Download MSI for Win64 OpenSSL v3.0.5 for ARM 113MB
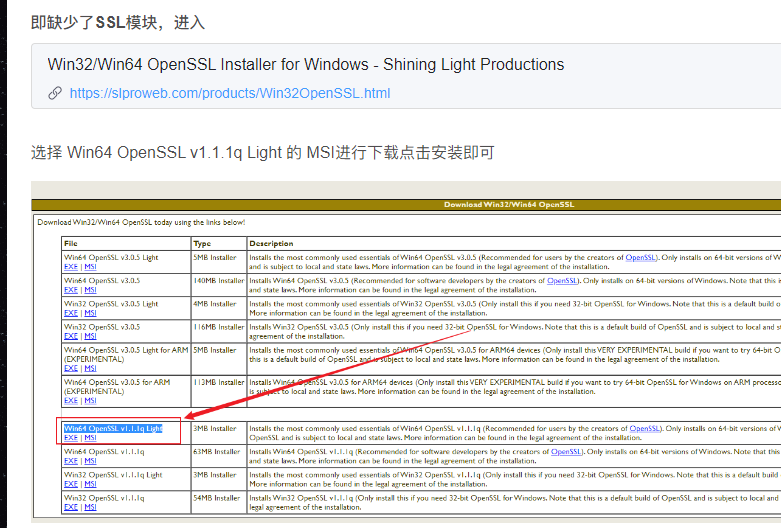Image resolution: width=781 pixels, height=528 pixels. (x=90, y=401)
